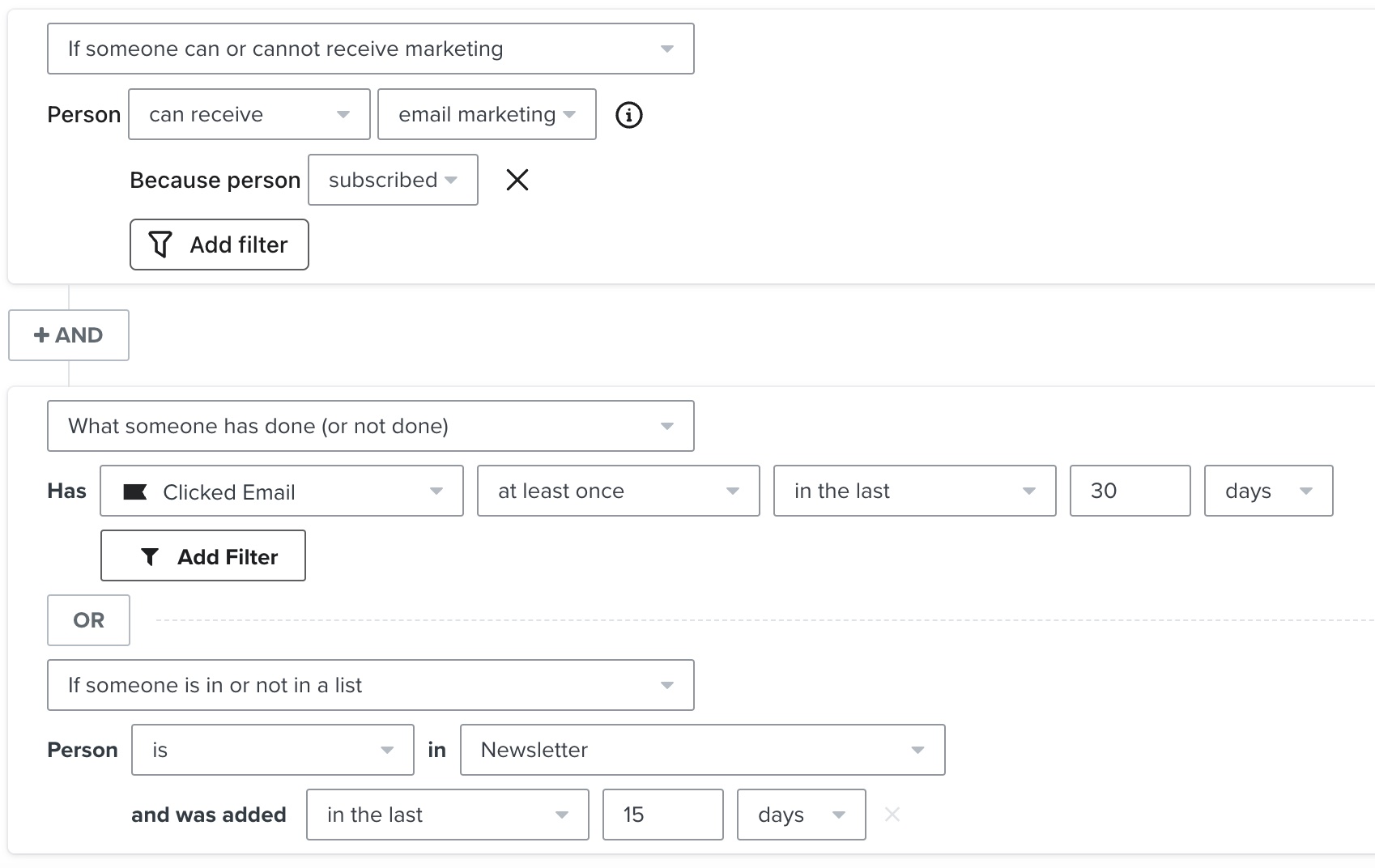
Task: Expand the 'can receive' dropdown
Action: click(x=249, y=115)
